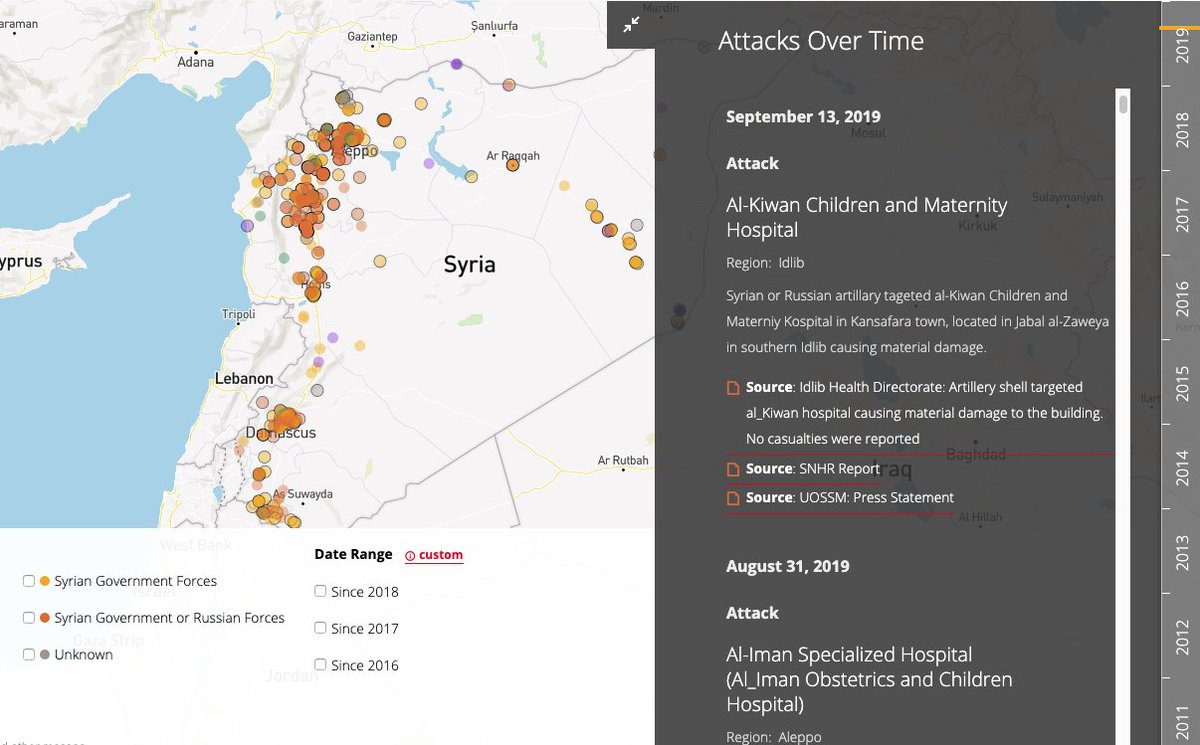1200x745 pixels.
Task: Jump to 2012 on the timeline
Action: tap(1182, 638)
